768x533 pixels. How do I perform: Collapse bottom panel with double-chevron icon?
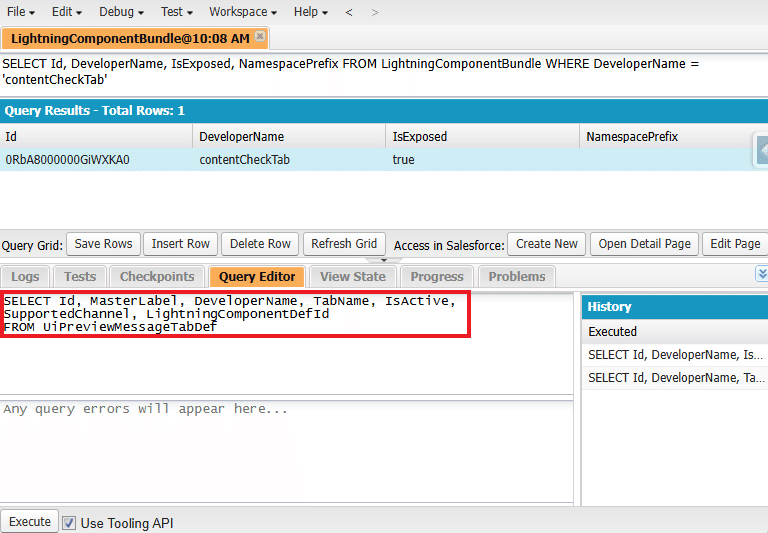click(762, 274)
